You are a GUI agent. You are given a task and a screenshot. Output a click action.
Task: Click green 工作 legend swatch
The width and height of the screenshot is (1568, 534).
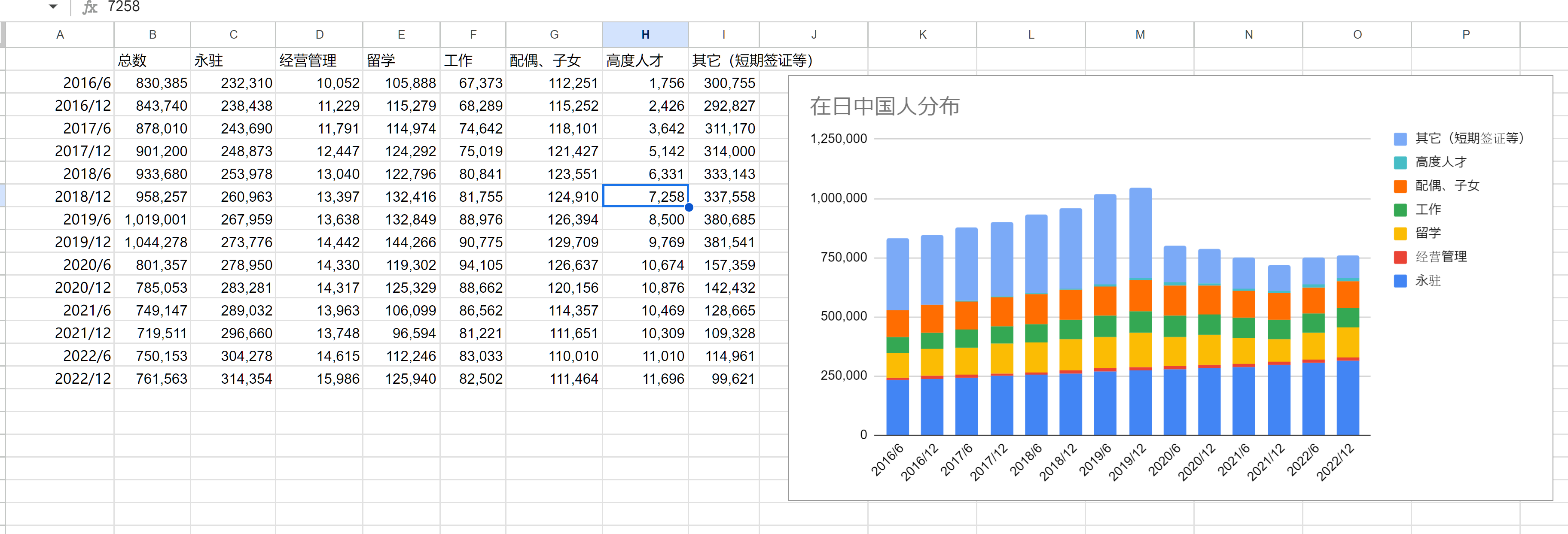(x=1400, y=210)
